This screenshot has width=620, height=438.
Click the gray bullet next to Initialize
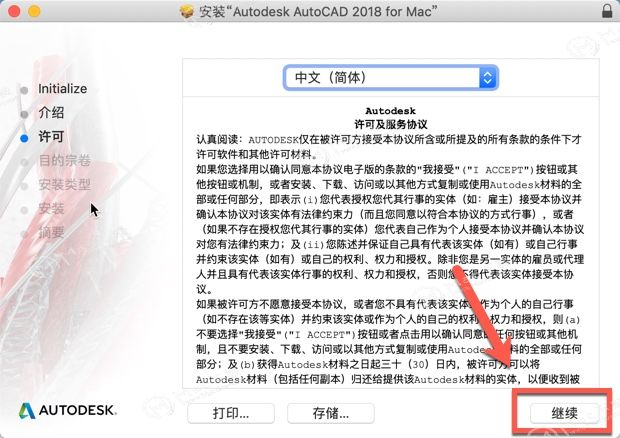click(x=24, y=91)
